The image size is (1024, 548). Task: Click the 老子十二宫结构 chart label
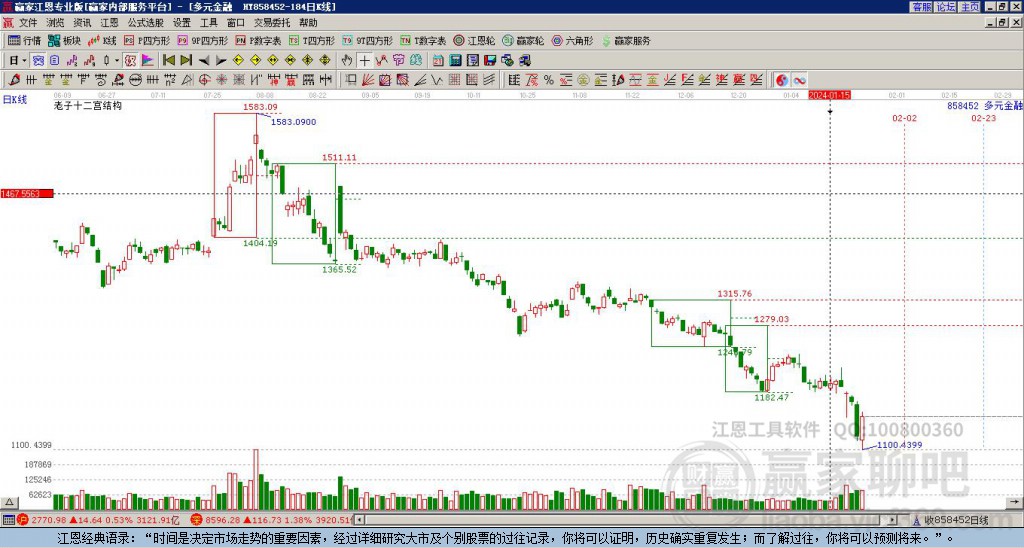[88, 105]
